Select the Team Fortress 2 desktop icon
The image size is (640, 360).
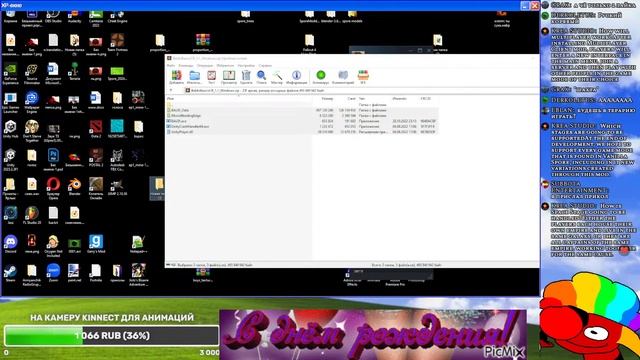[117, 44]
